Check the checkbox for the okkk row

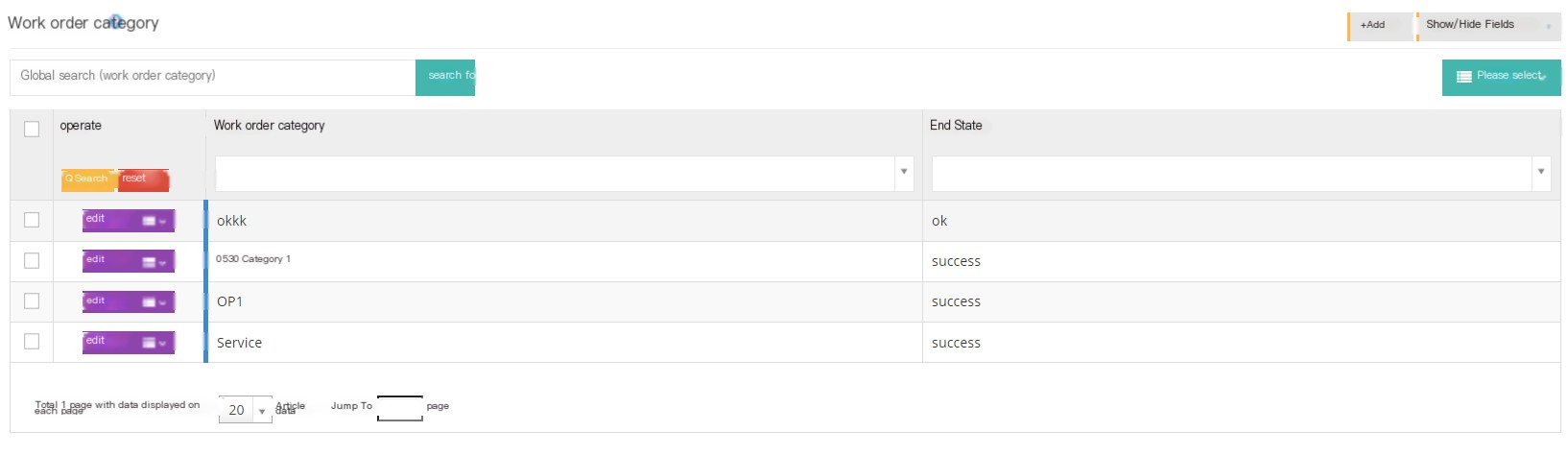(32, 220)
